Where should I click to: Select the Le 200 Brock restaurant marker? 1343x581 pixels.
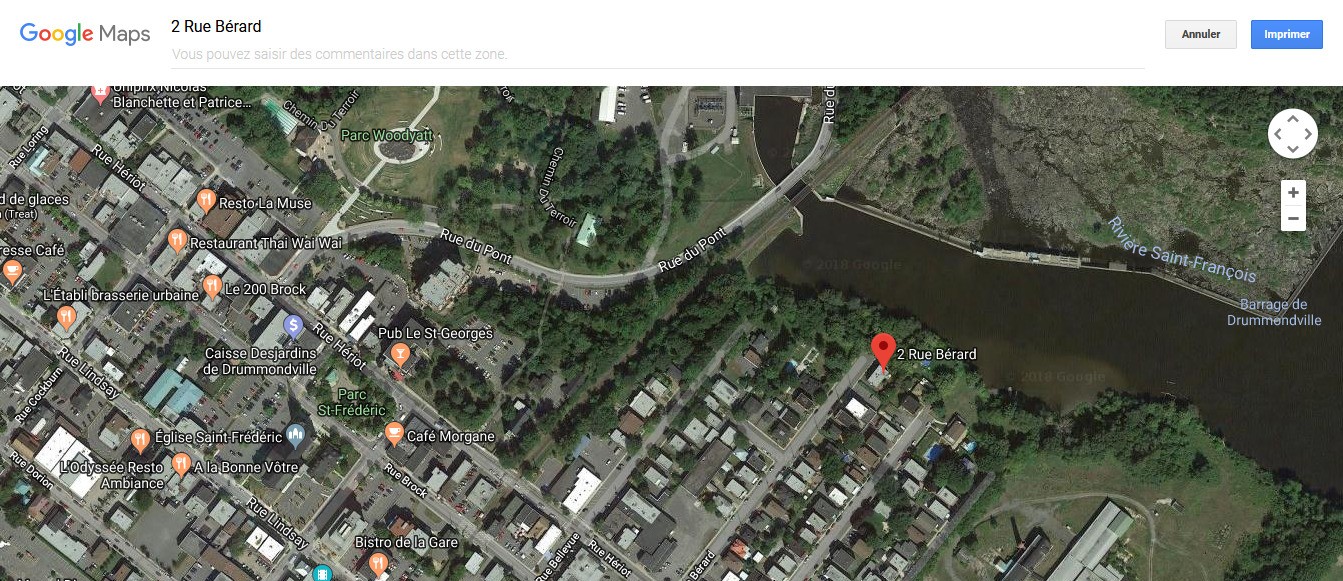pos(212,287)
